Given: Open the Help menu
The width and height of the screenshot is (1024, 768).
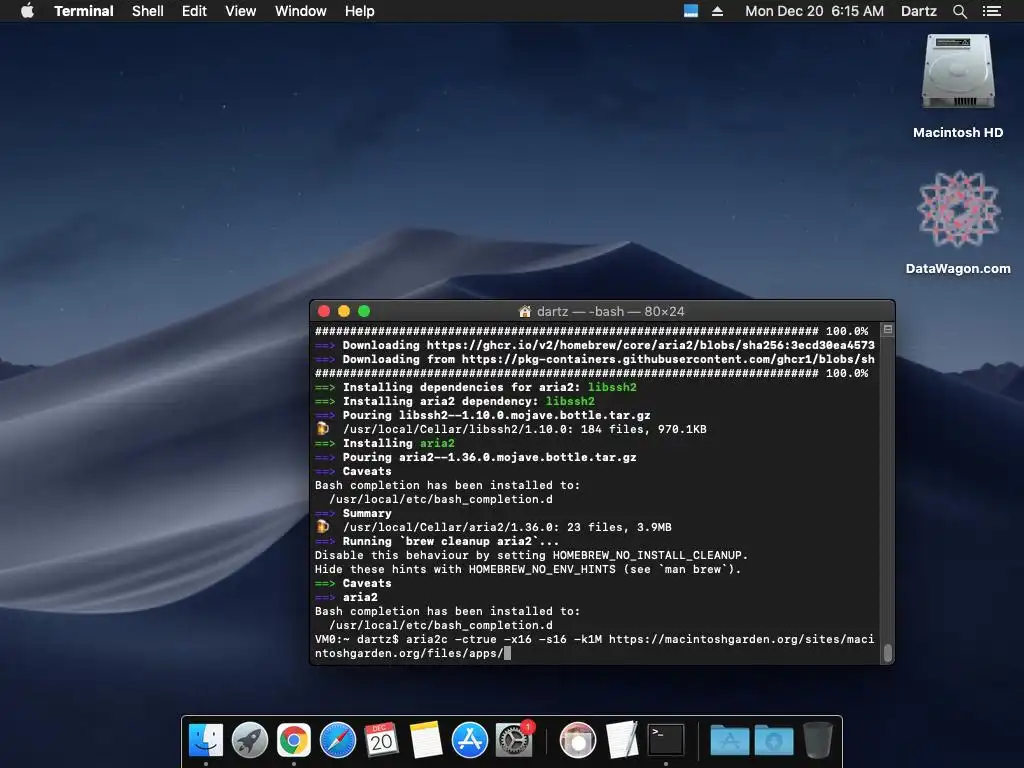Looking at the screenshot, I should (359, 11).
